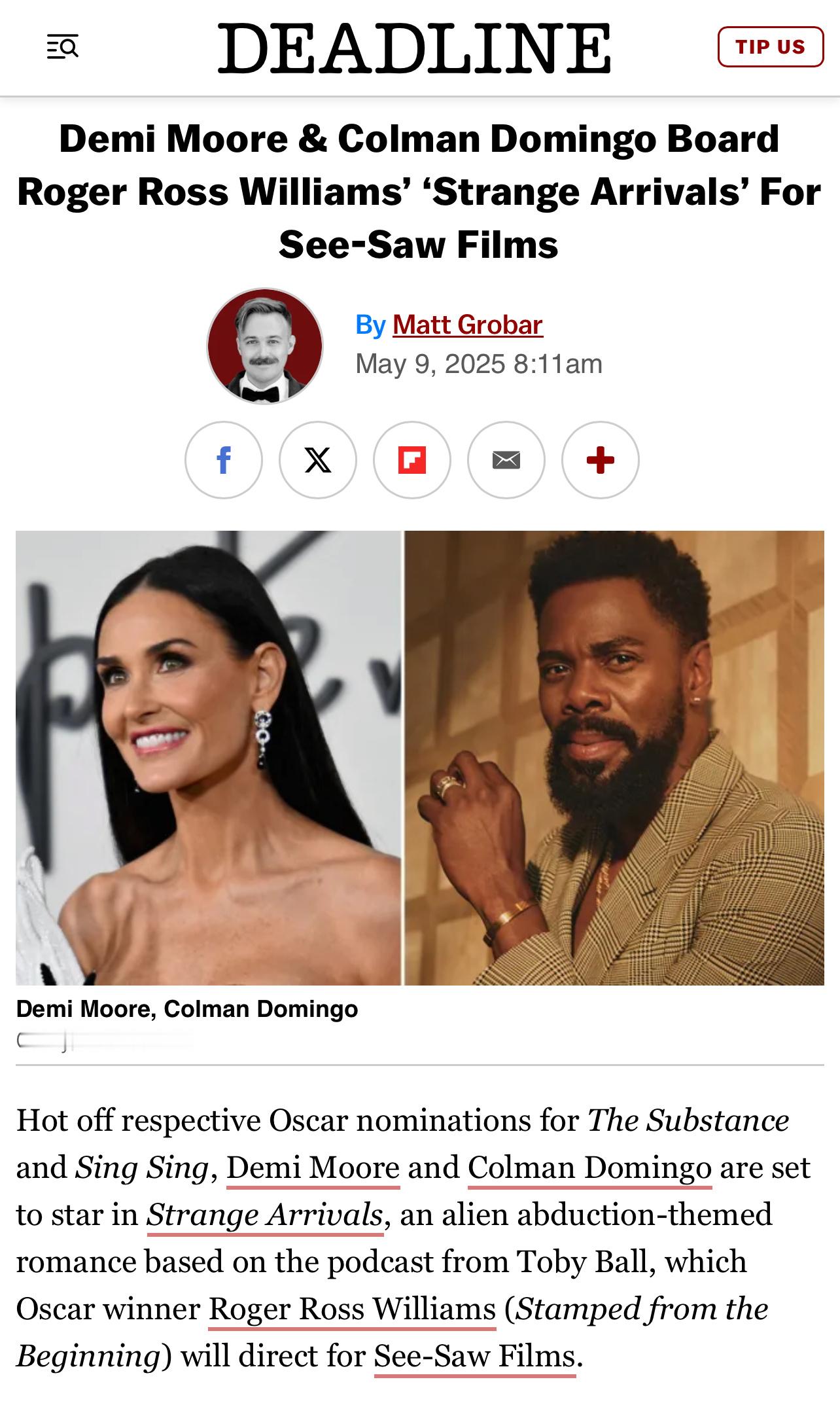Expand more sharing options plus icon
The height and width of the screenshot is (1405, 840).
[x=601, y=460]
